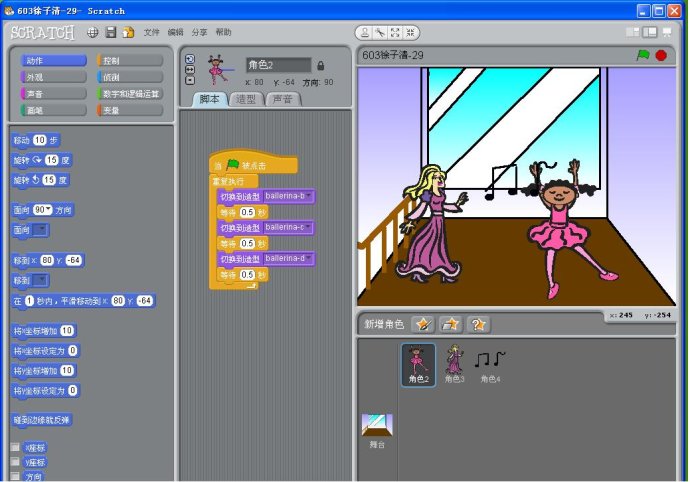Open the 帮助 menu
Screen dimensions: 690x482
pyautogui.click(x=223, y=32)
